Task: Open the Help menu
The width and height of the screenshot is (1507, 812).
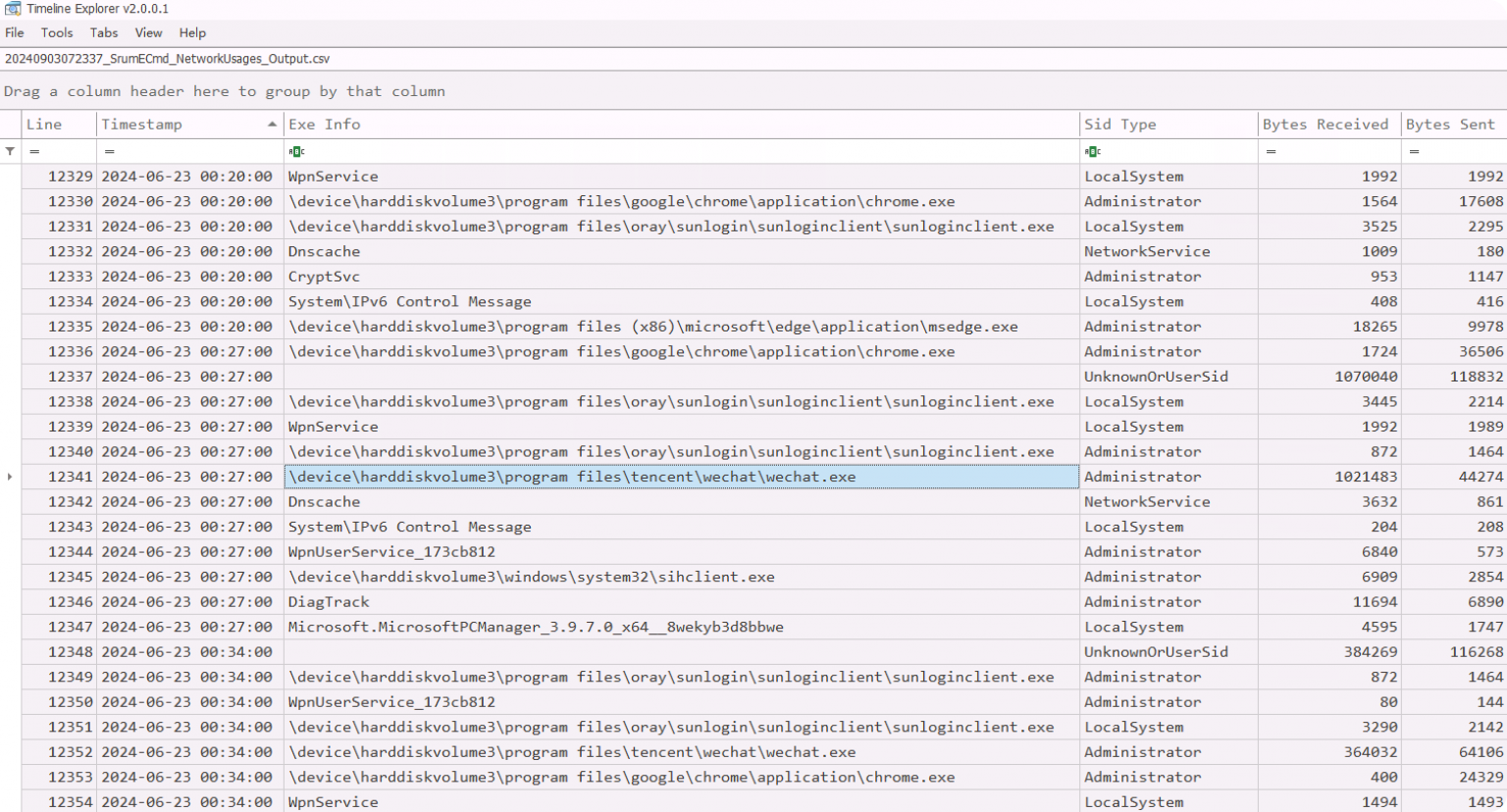Action: pyautogui.click(x=192, y=32)
